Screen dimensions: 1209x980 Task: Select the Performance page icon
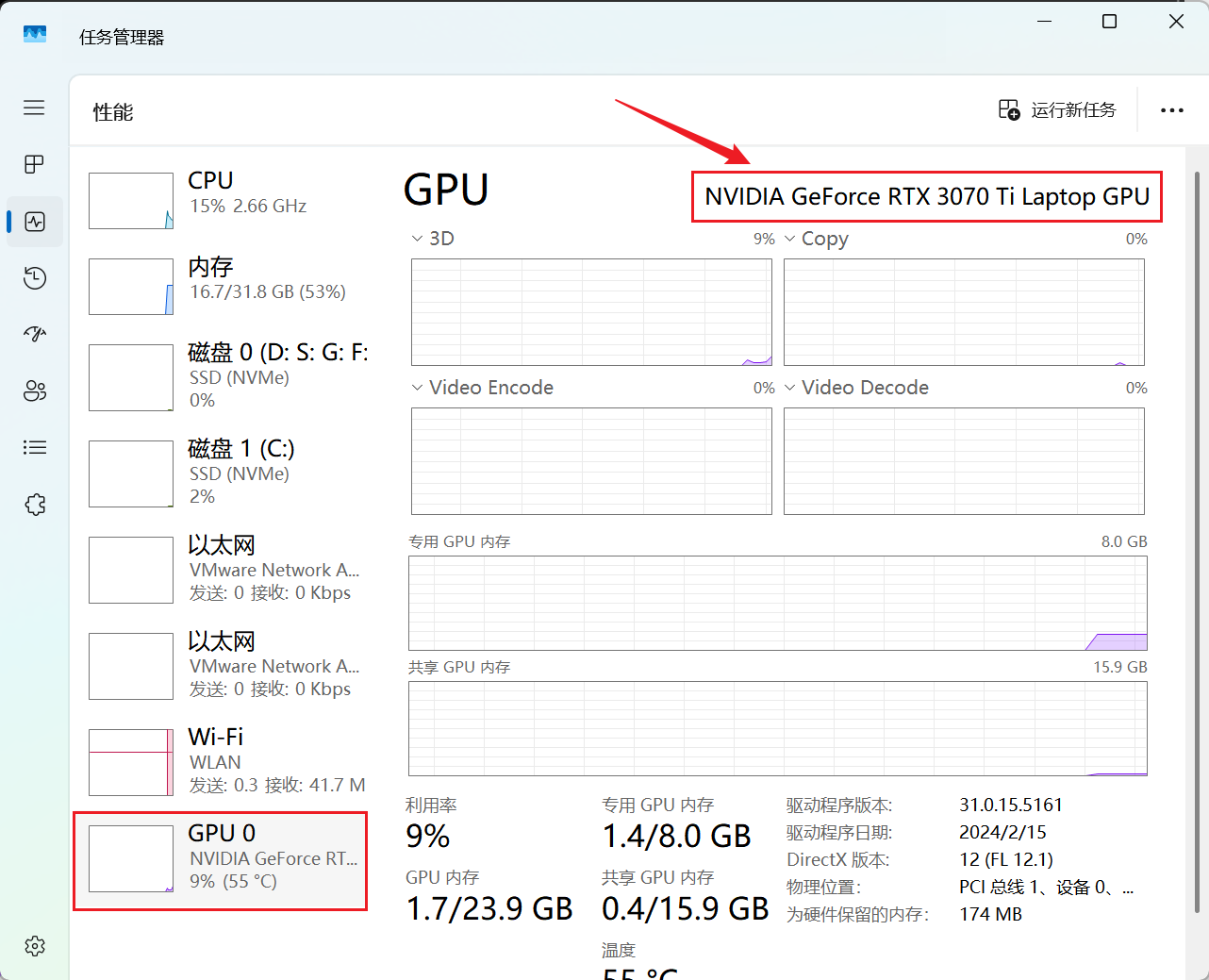(35, 222)
